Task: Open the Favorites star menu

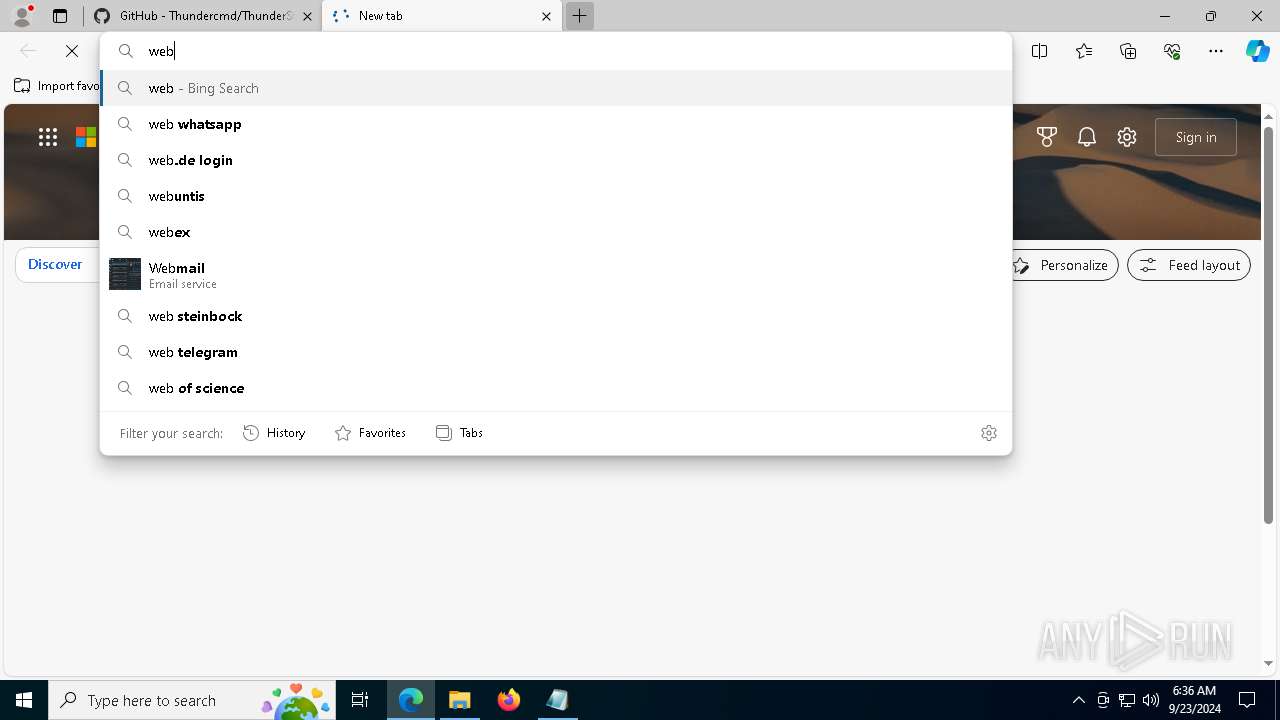Action: (x=1084, y=51)
